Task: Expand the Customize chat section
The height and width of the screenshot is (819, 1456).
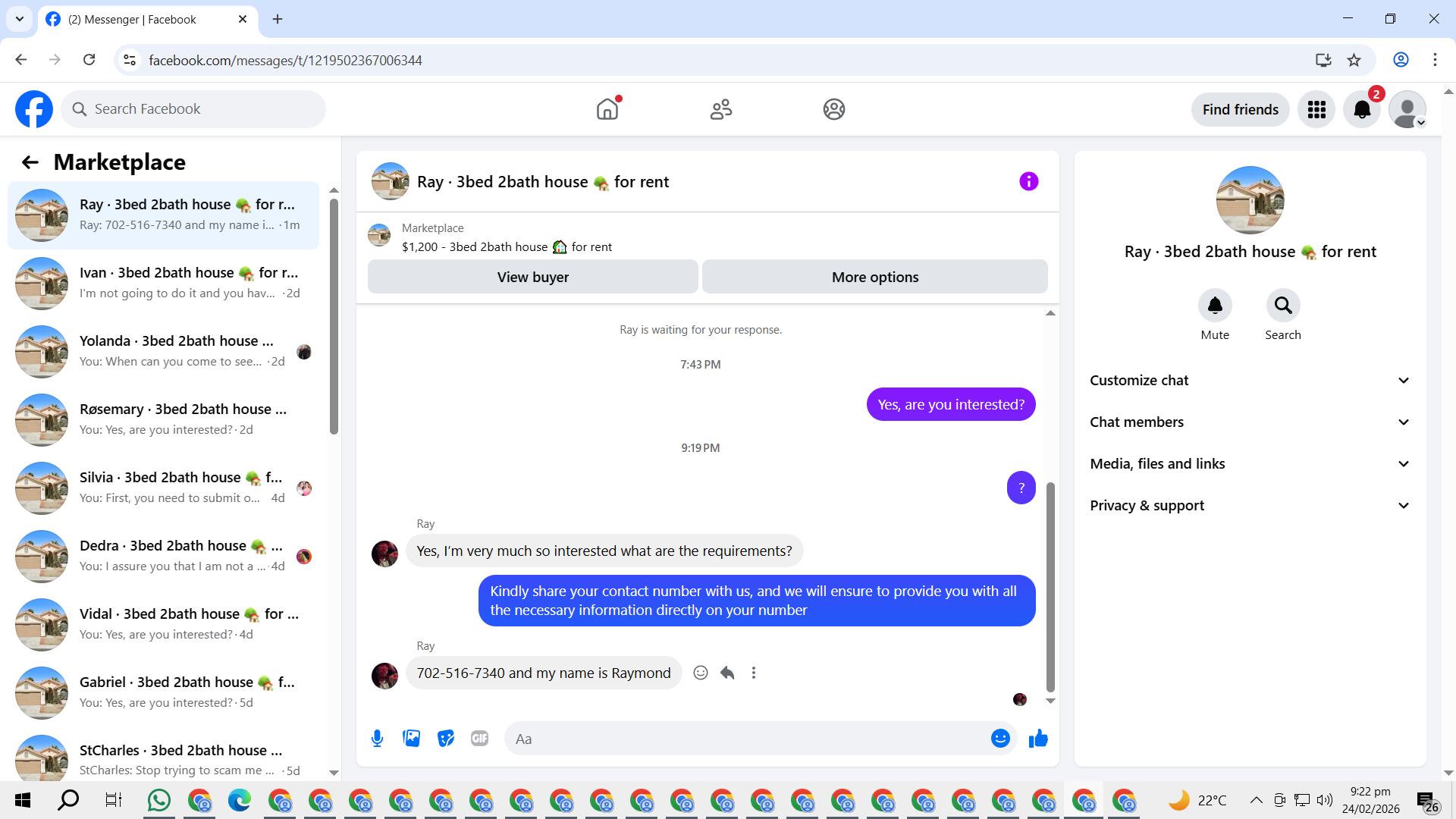Action: (x=1250, y=381)
